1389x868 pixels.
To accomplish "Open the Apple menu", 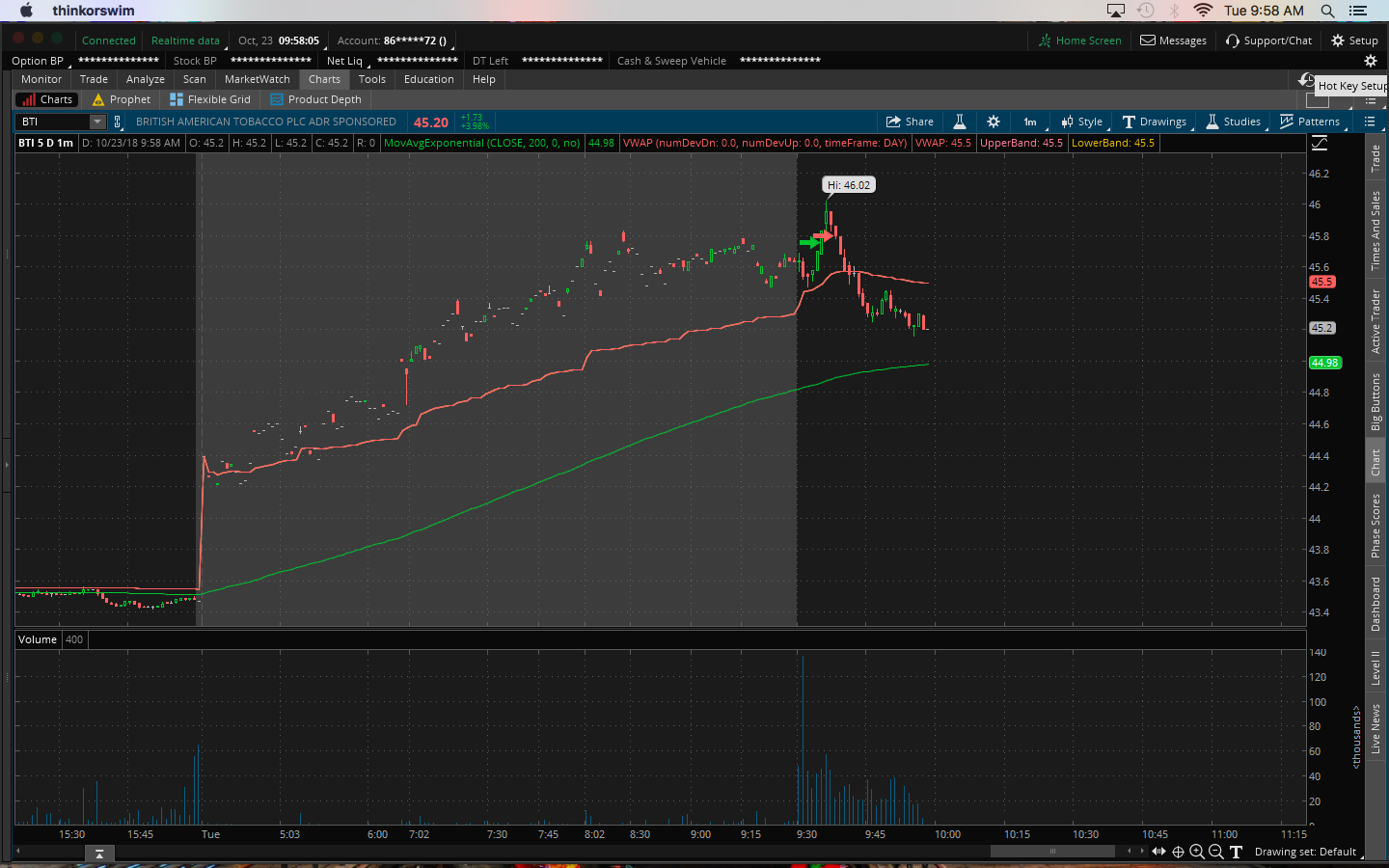I will click(26, 11).
